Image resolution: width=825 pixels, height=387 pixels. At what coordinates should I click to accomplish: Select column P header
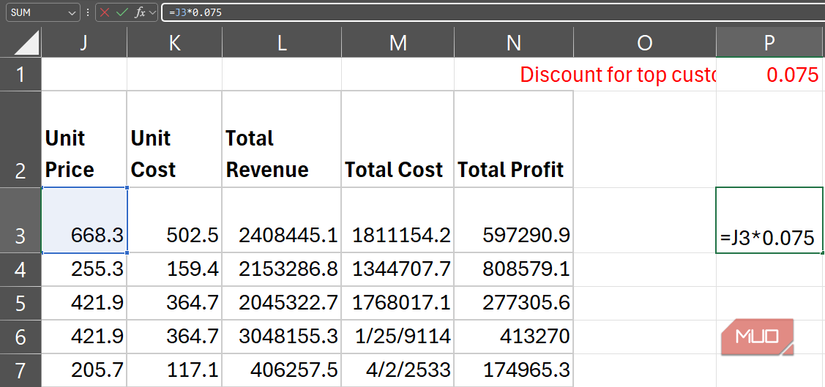[x=770, y=42]
